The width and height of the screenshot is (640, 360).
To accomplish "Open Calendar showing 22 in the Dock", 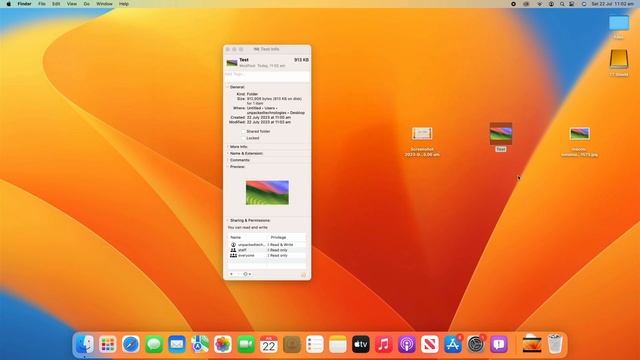I will tap(269, 344).
